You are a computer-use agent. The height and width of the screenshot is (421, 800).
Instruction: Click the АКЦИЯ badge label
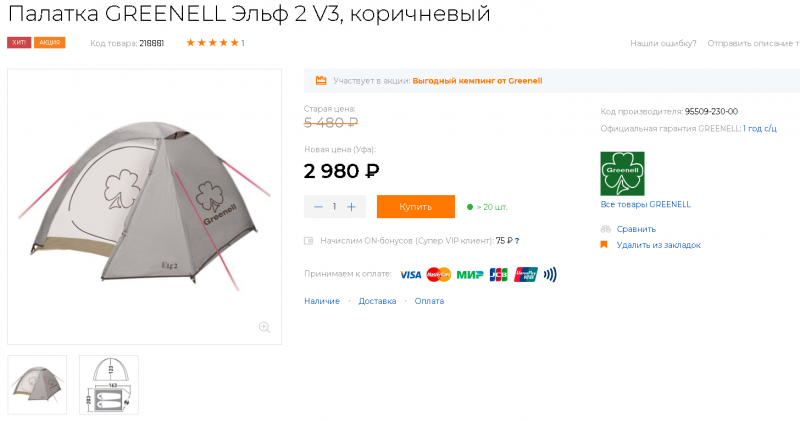49,43
